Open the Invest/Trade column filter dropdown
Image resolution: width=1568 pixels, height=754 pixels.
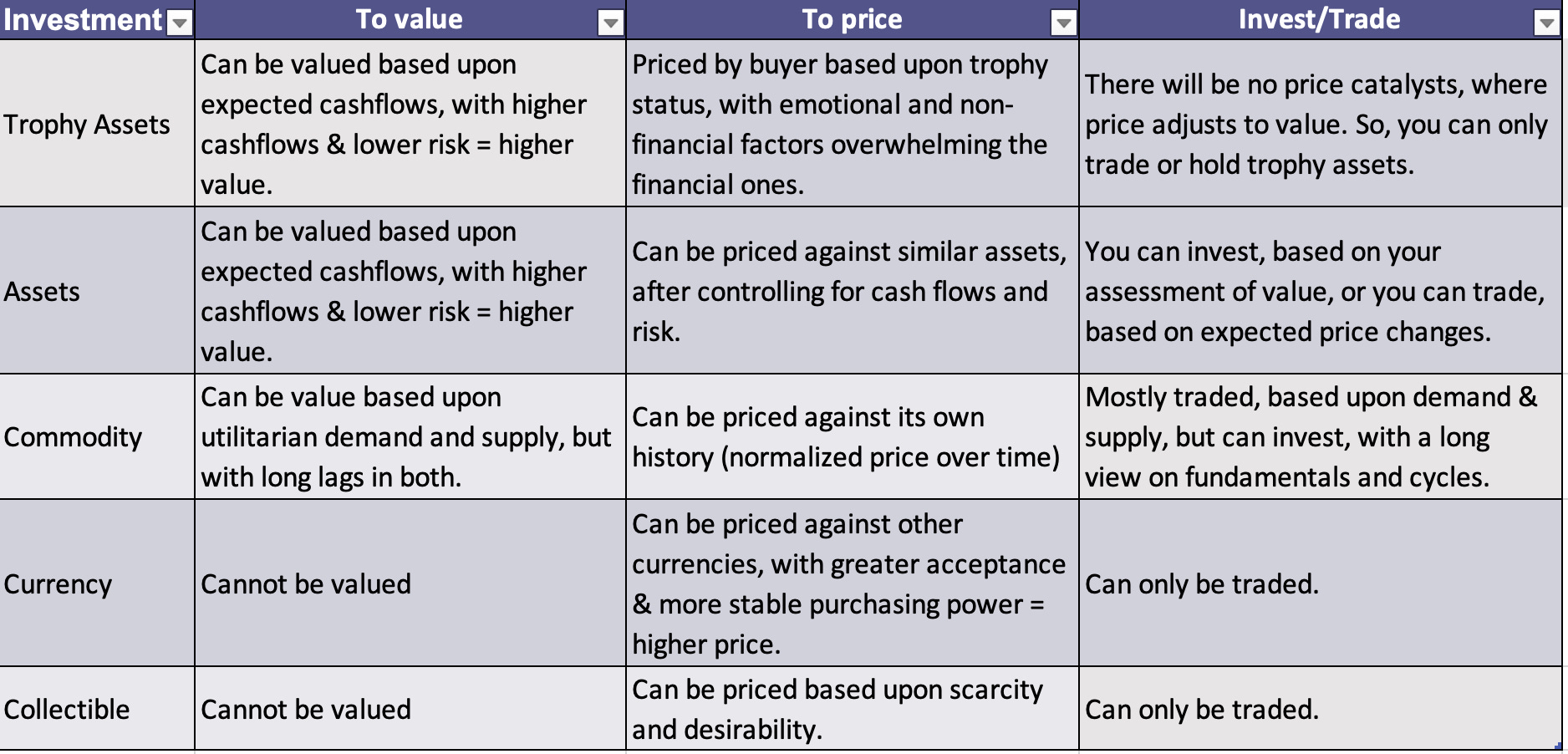click(1547, 23)
